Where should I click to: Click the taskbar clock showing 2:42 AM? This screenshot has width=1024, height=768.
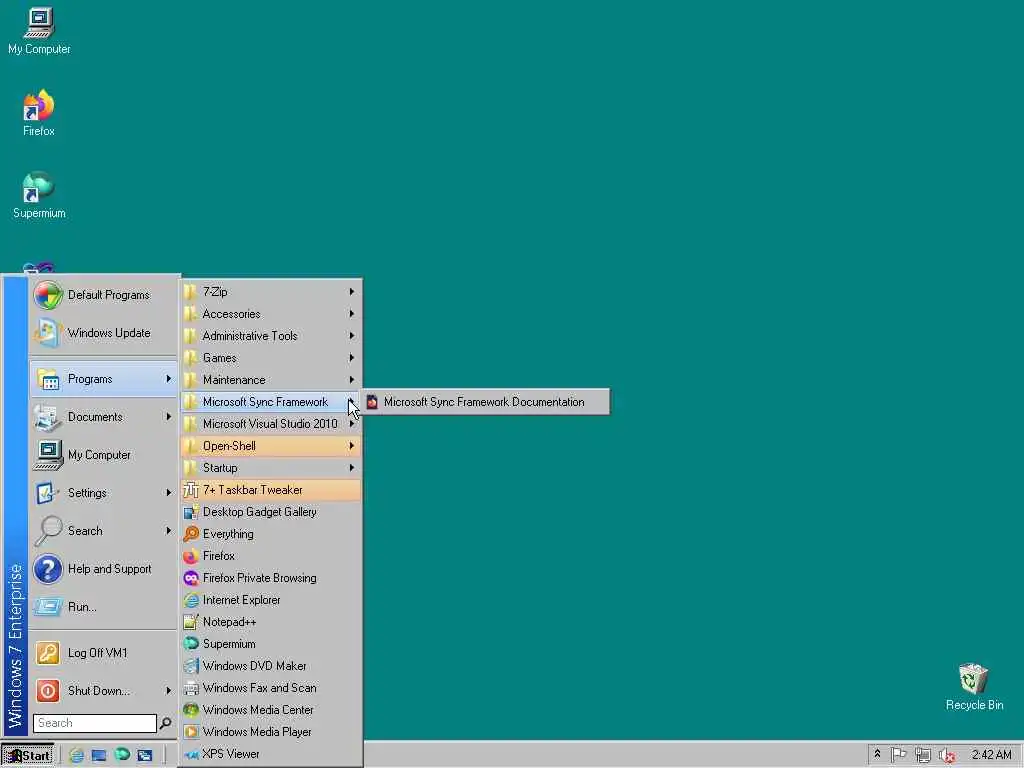991,755
